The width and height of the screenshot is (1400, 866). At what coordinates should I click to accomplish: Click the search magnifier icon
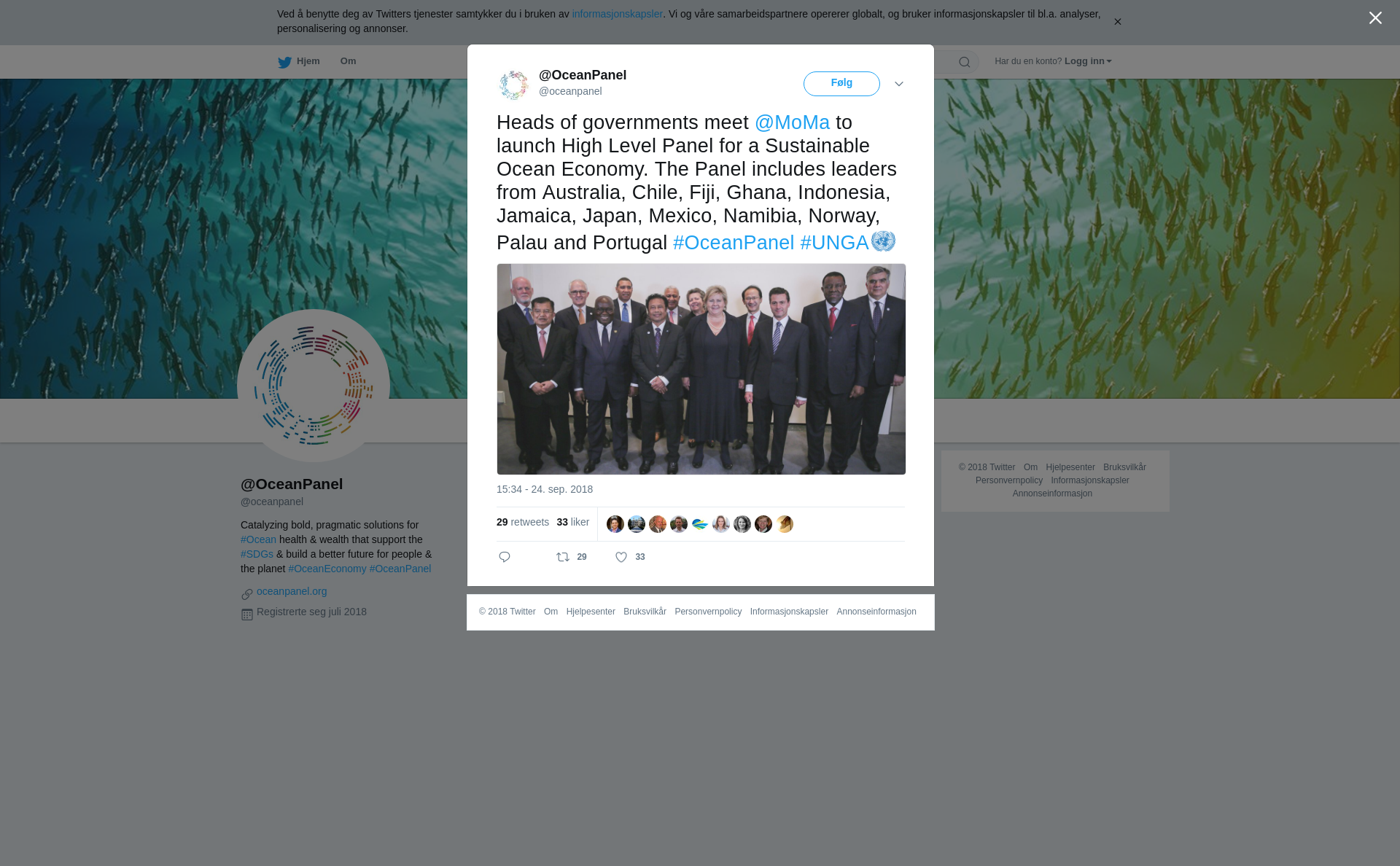[964, 62]
